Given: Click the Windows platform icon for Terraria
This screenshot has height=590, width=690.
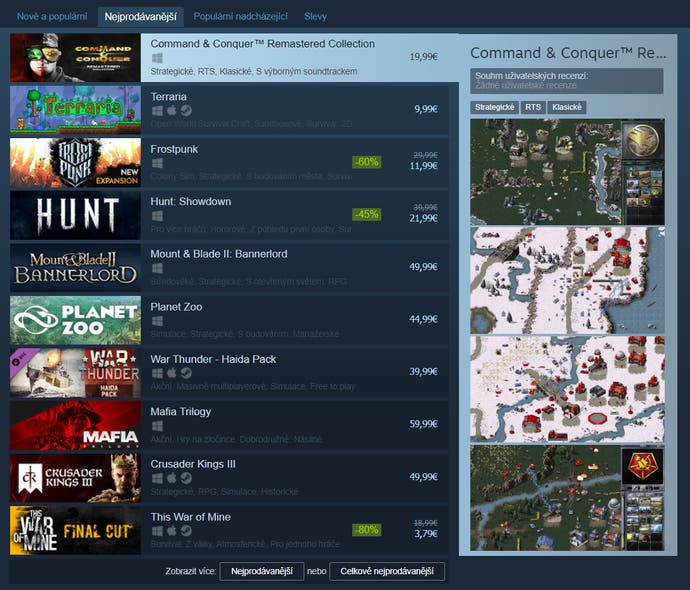Looking at the screenshot, I should coord(157,110).
